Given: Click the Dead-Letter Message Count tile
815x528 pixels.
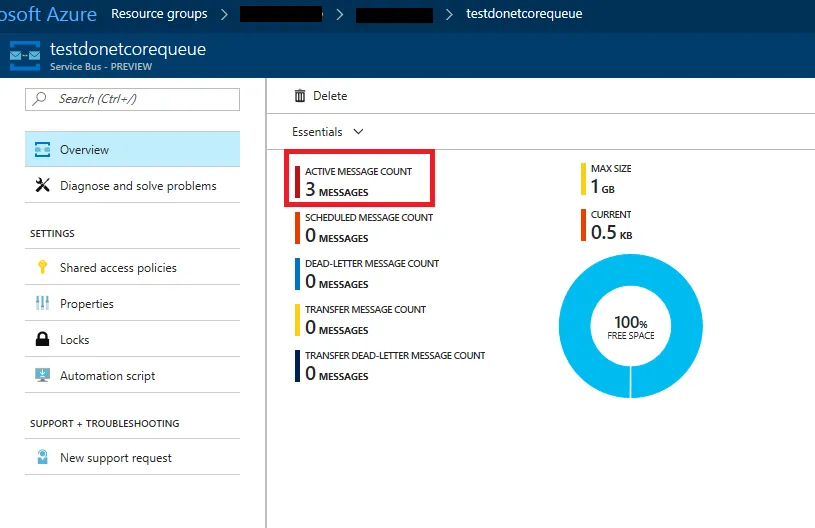Looking at the screenshot, I should click(367, 274).
